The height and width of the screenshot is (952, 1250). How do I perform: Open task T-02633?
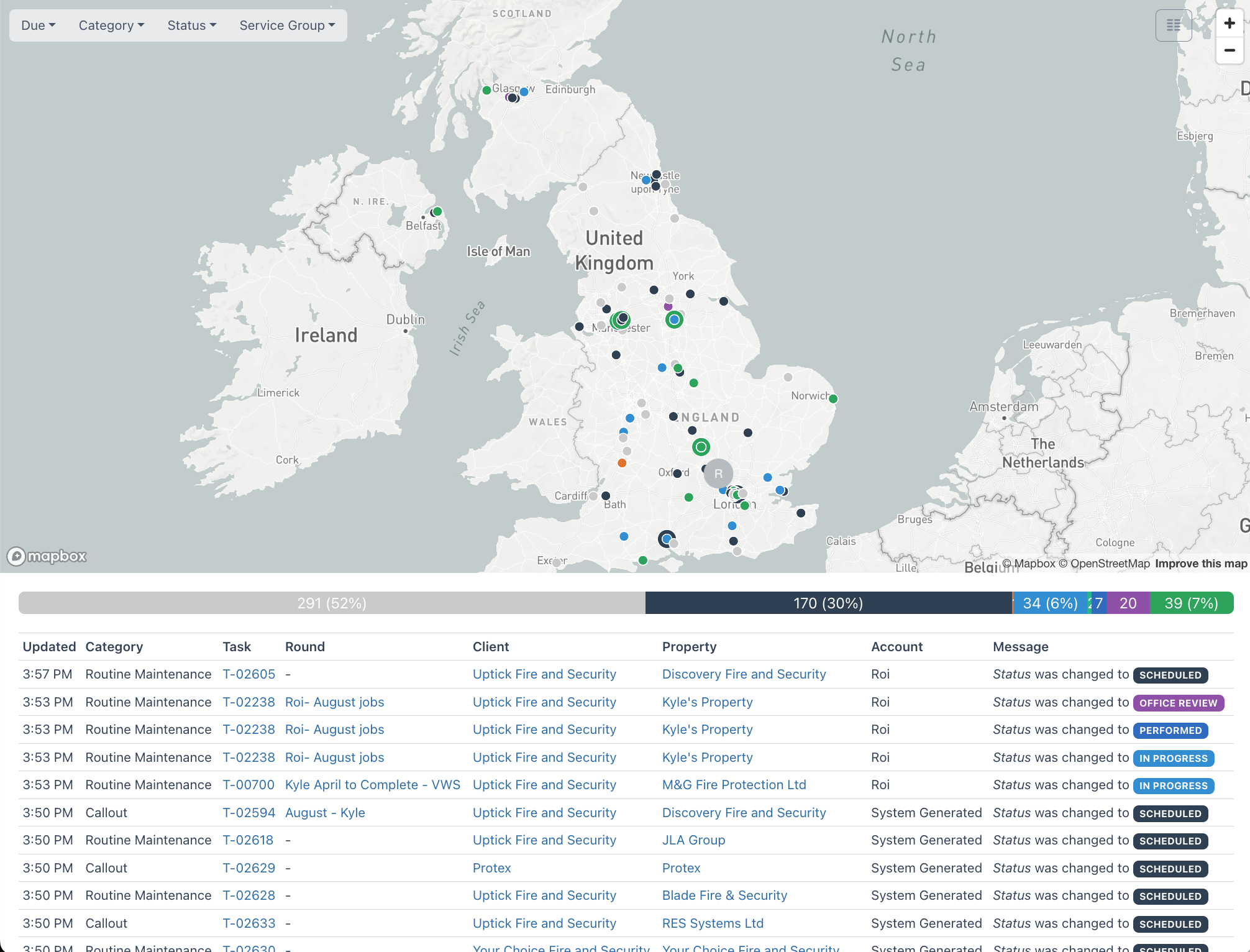[249, 923]
